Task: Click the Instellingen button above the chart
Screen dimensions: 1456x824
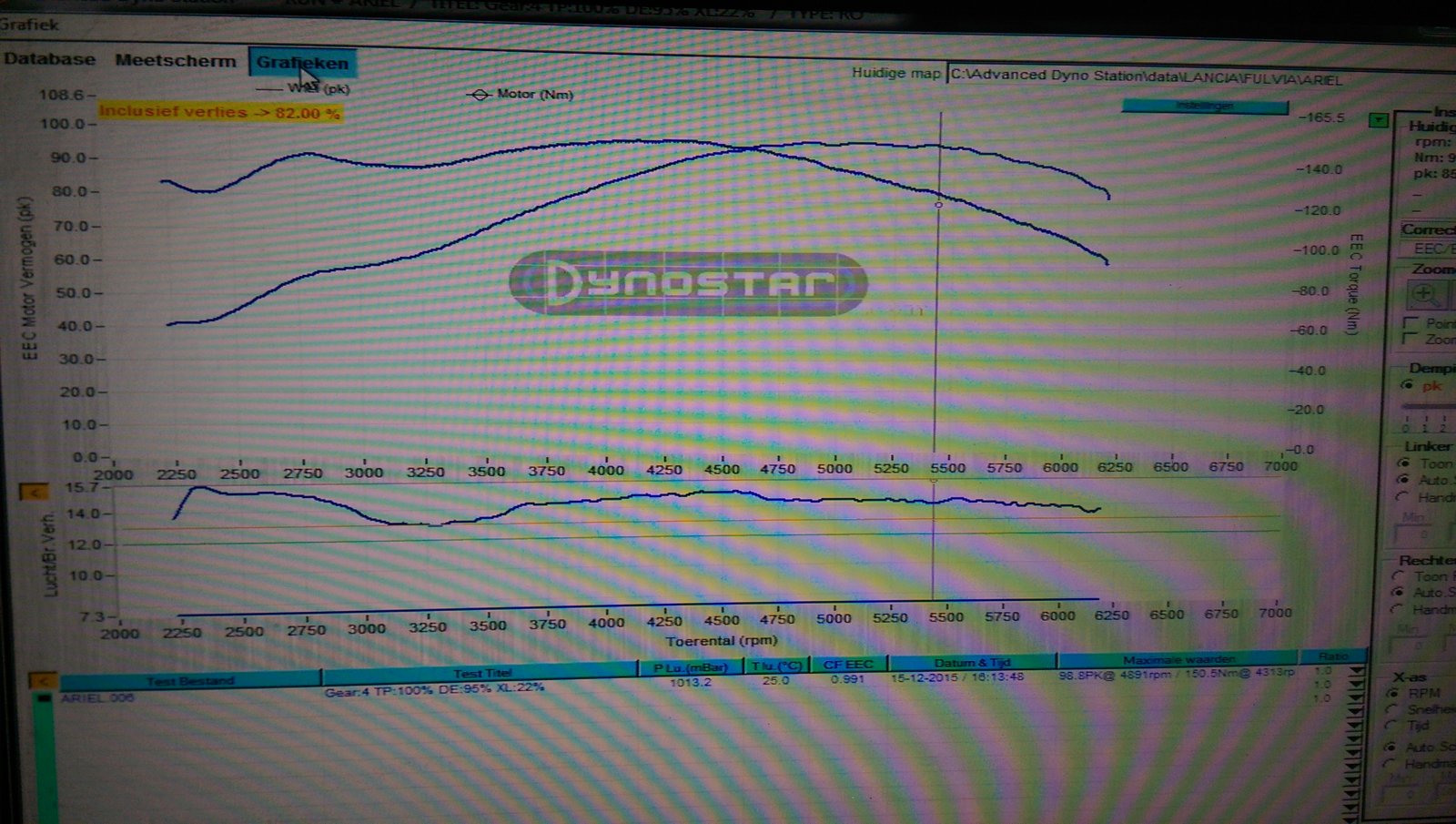Action: (1204, 106)
